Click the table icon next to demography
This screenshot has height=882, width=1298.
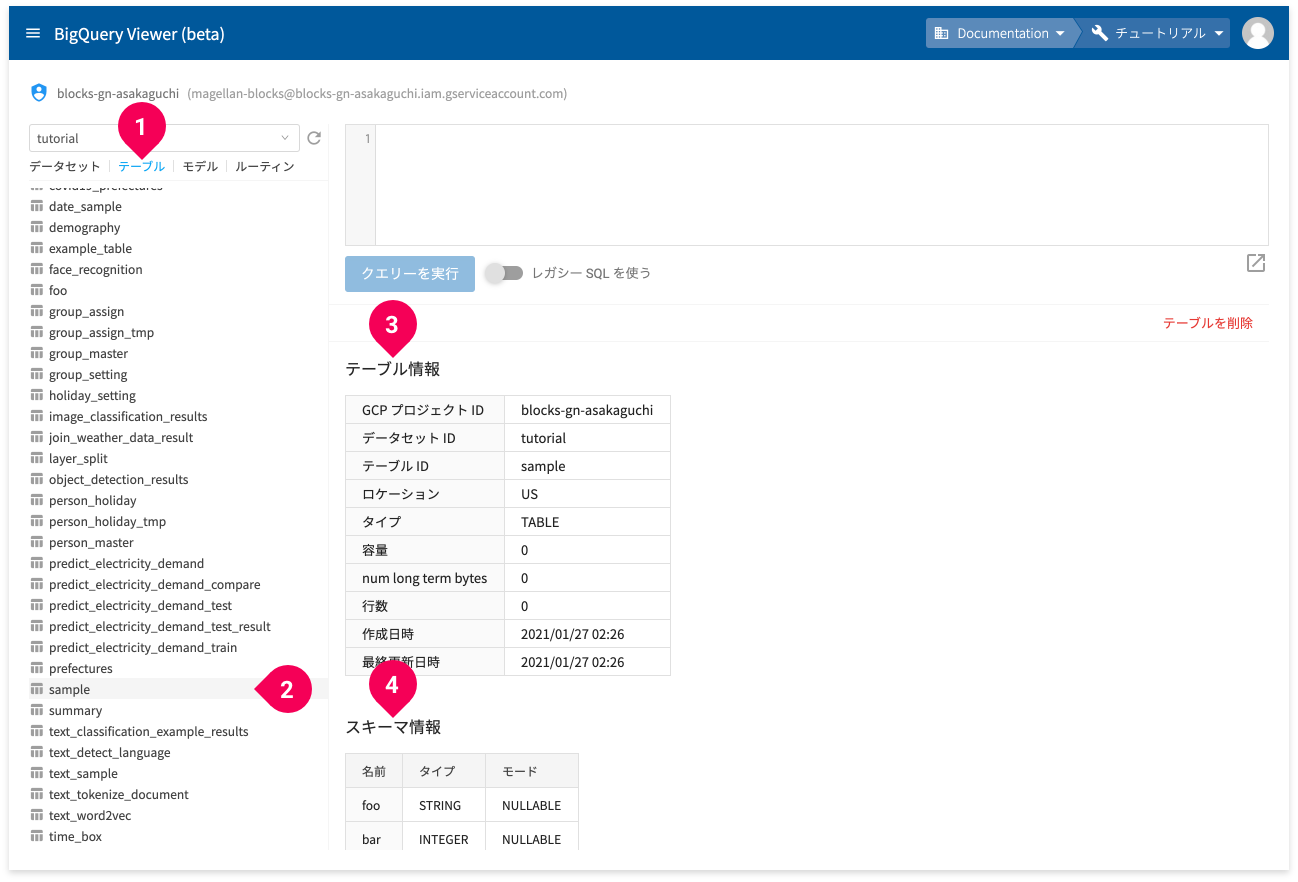[37, 227]
